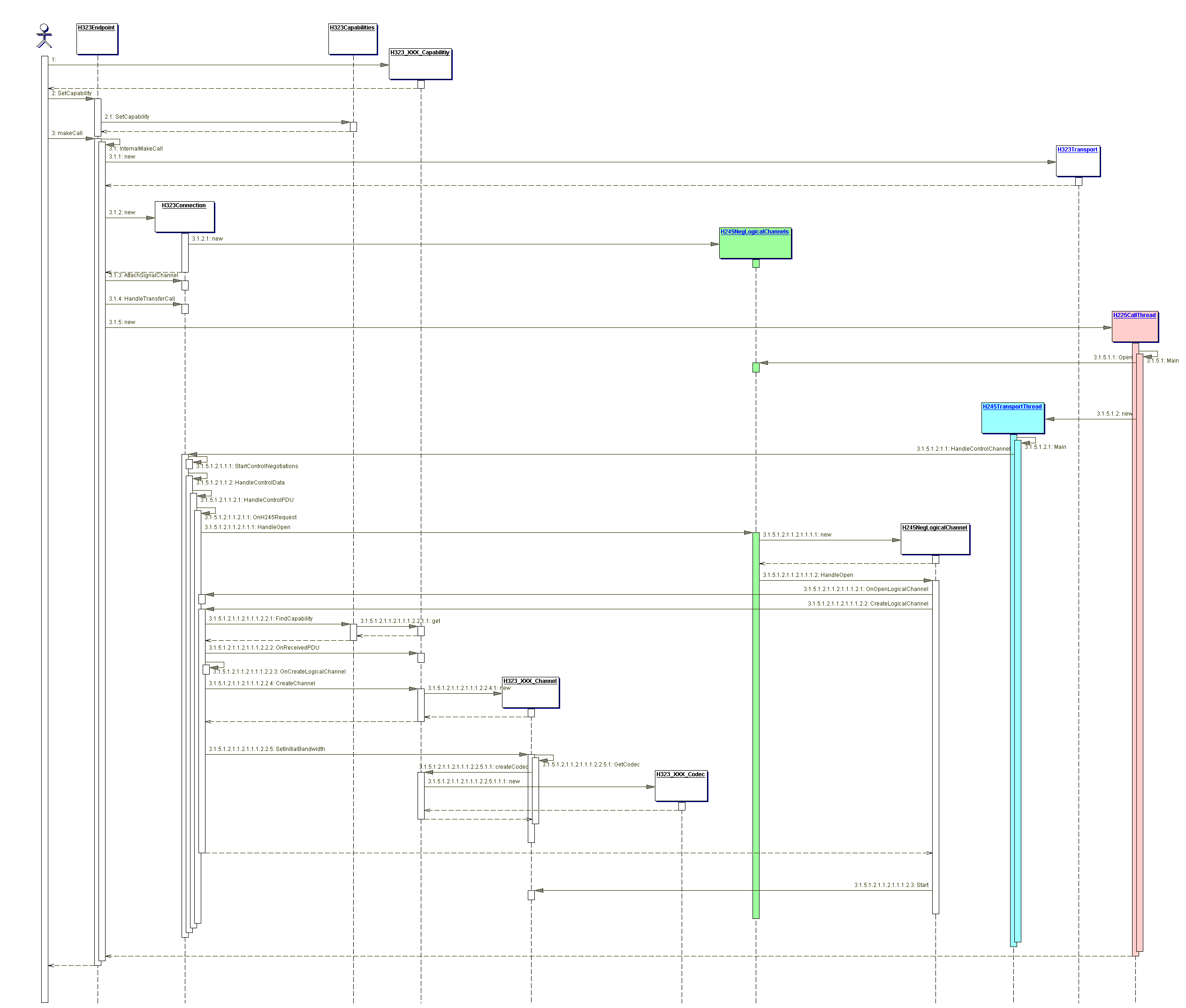Click the SetInitialBandwidth message label
Image resolution: width=1186 pixels, height=1008 pixels.
pos(266,749)
